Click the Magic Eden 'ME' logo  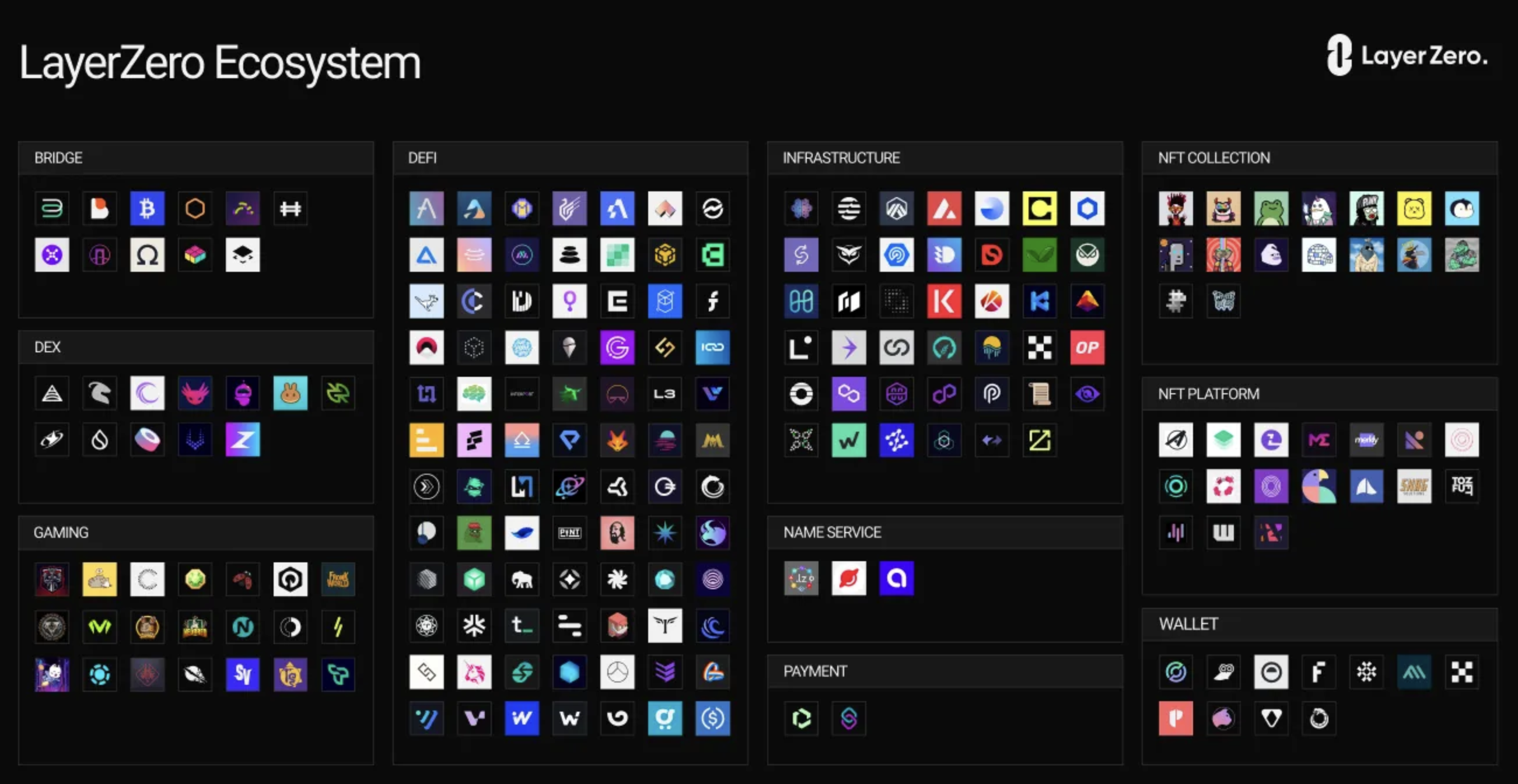coord(1319,440)
